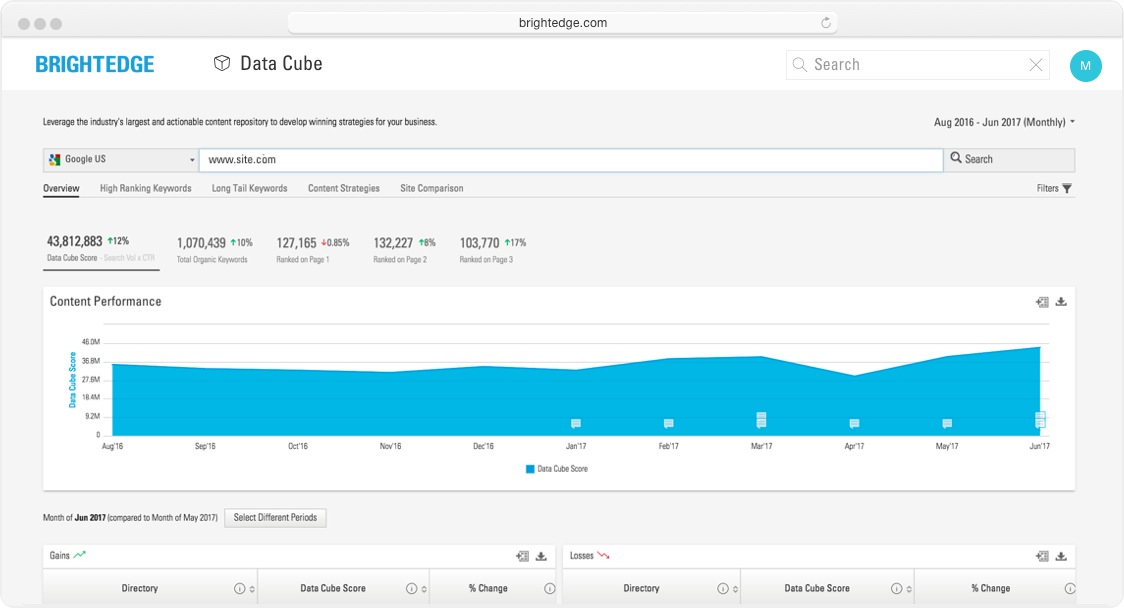Click the Mar'17 annotation marker on chart
The height and width of the screenshot is (608, 1124).
pos(761,419)
